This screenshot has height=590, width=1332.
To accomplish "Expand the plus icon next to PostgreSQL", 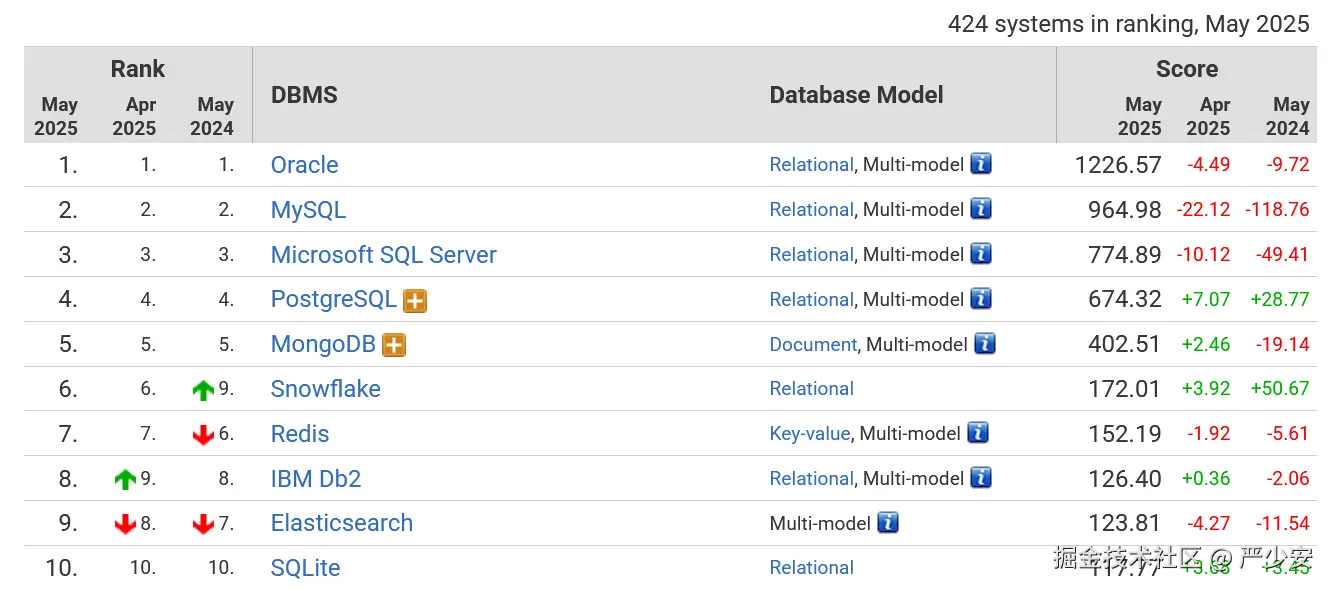I will [x=415, y=300].
